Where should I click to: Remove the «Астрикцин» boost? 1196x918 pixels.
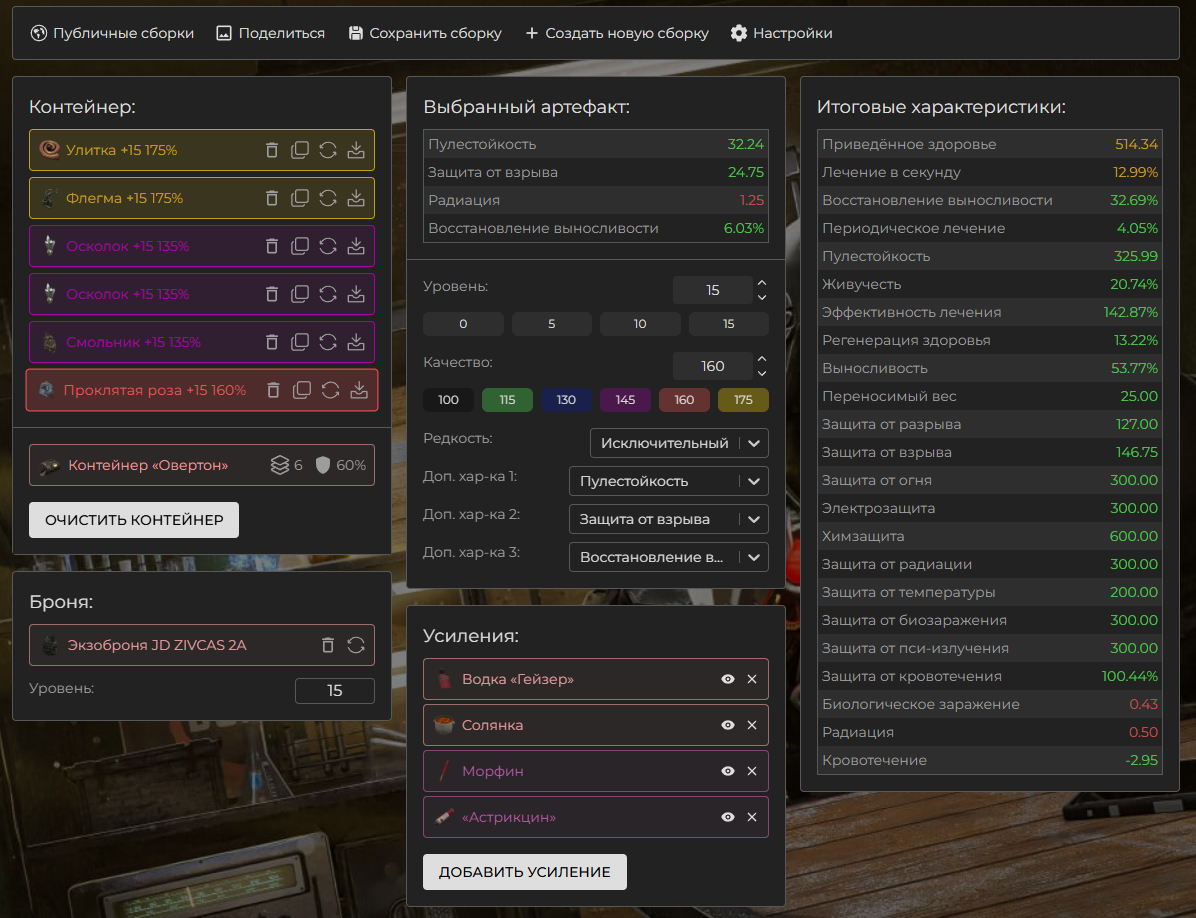click(752, 817)
